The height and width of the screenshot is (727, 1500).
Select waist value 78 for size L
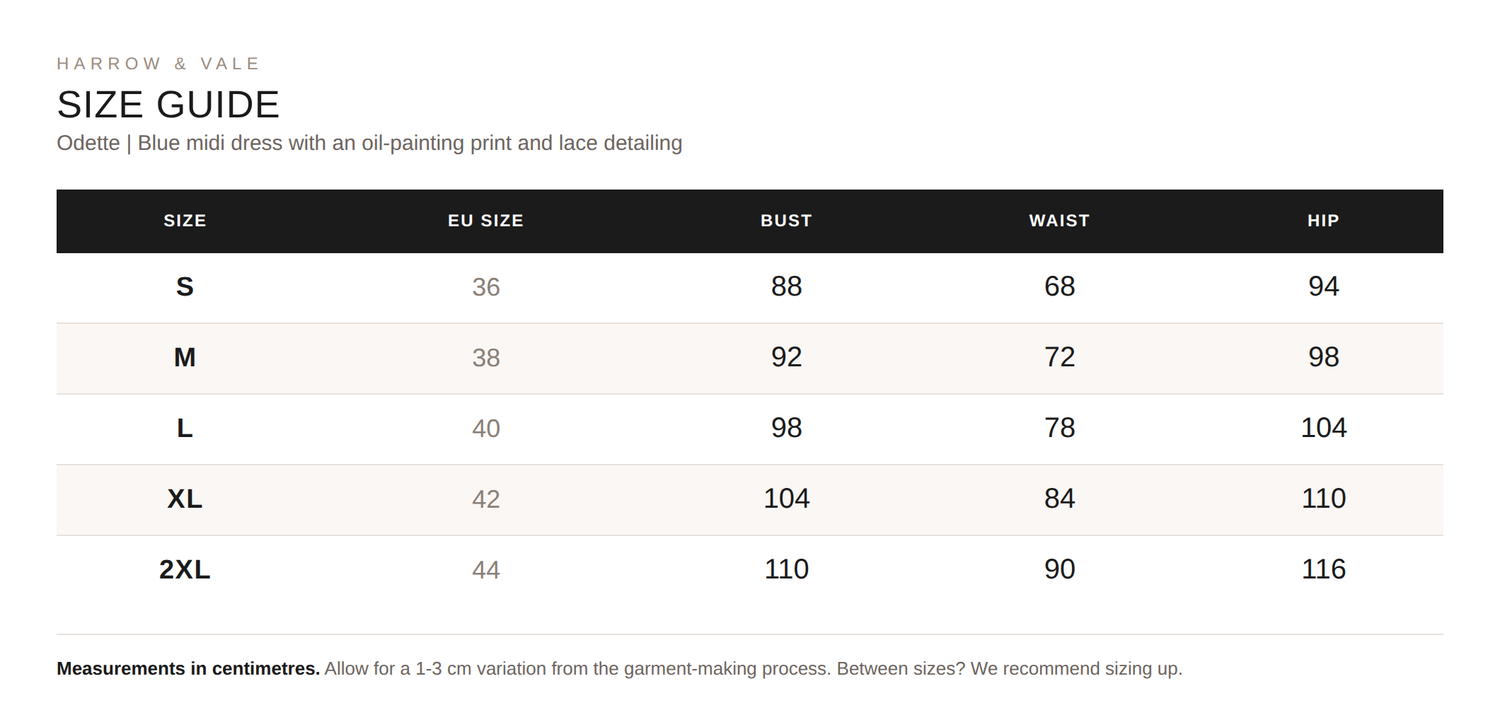point(1060,428)
